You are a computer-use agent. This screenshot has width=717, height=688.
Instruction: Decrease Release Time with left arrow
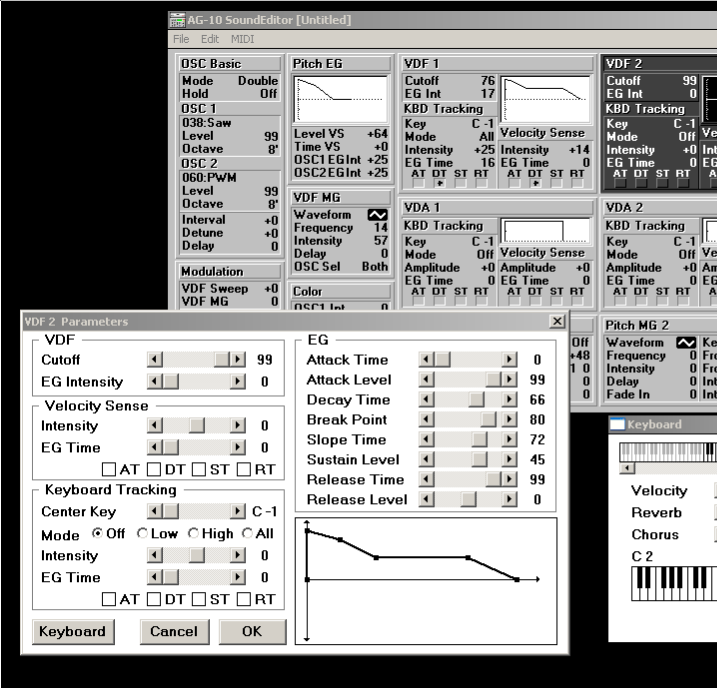tap(427, 479)
